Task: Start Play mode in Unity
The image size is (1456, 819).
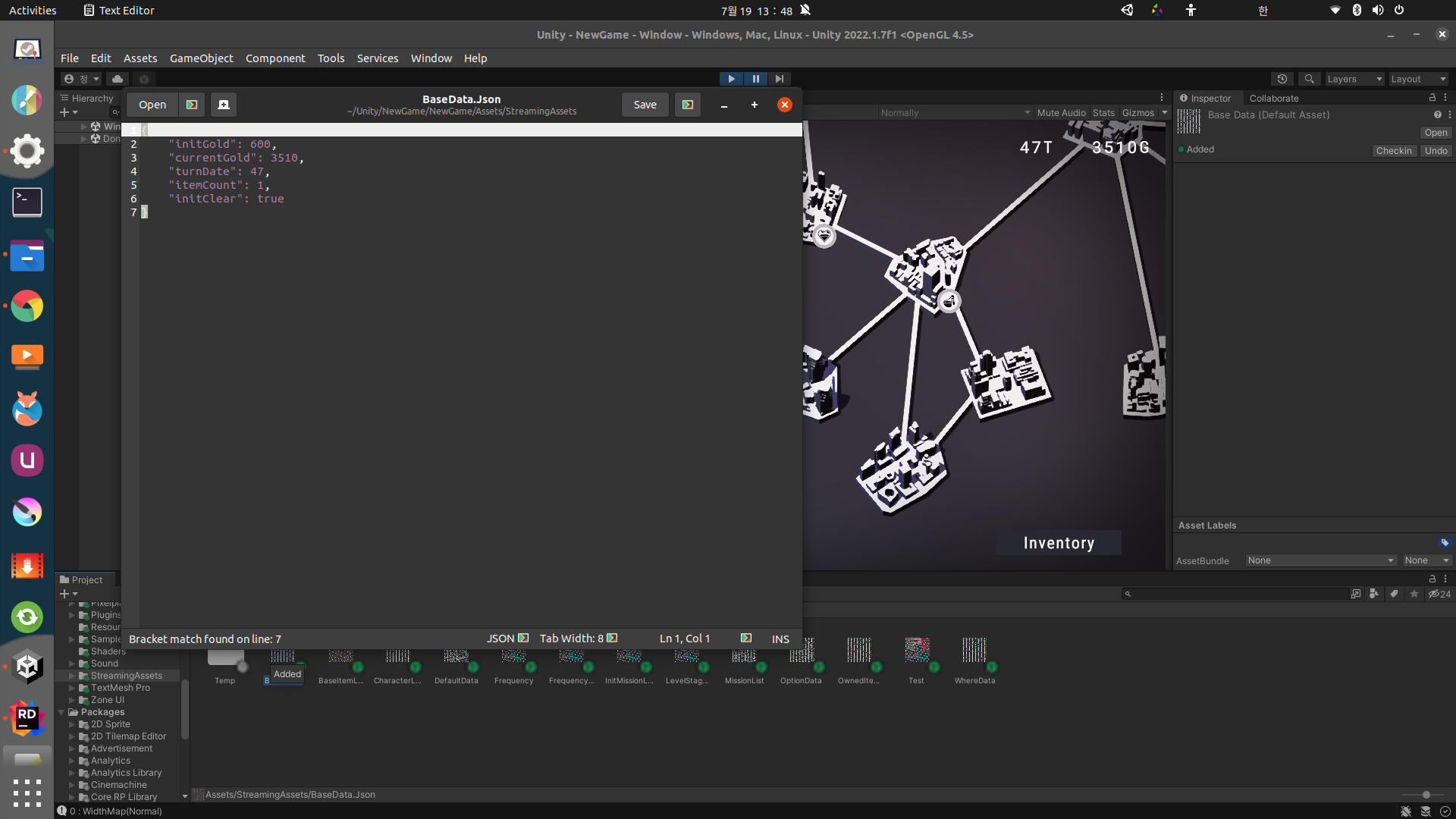Action: (x=731, y=79)
